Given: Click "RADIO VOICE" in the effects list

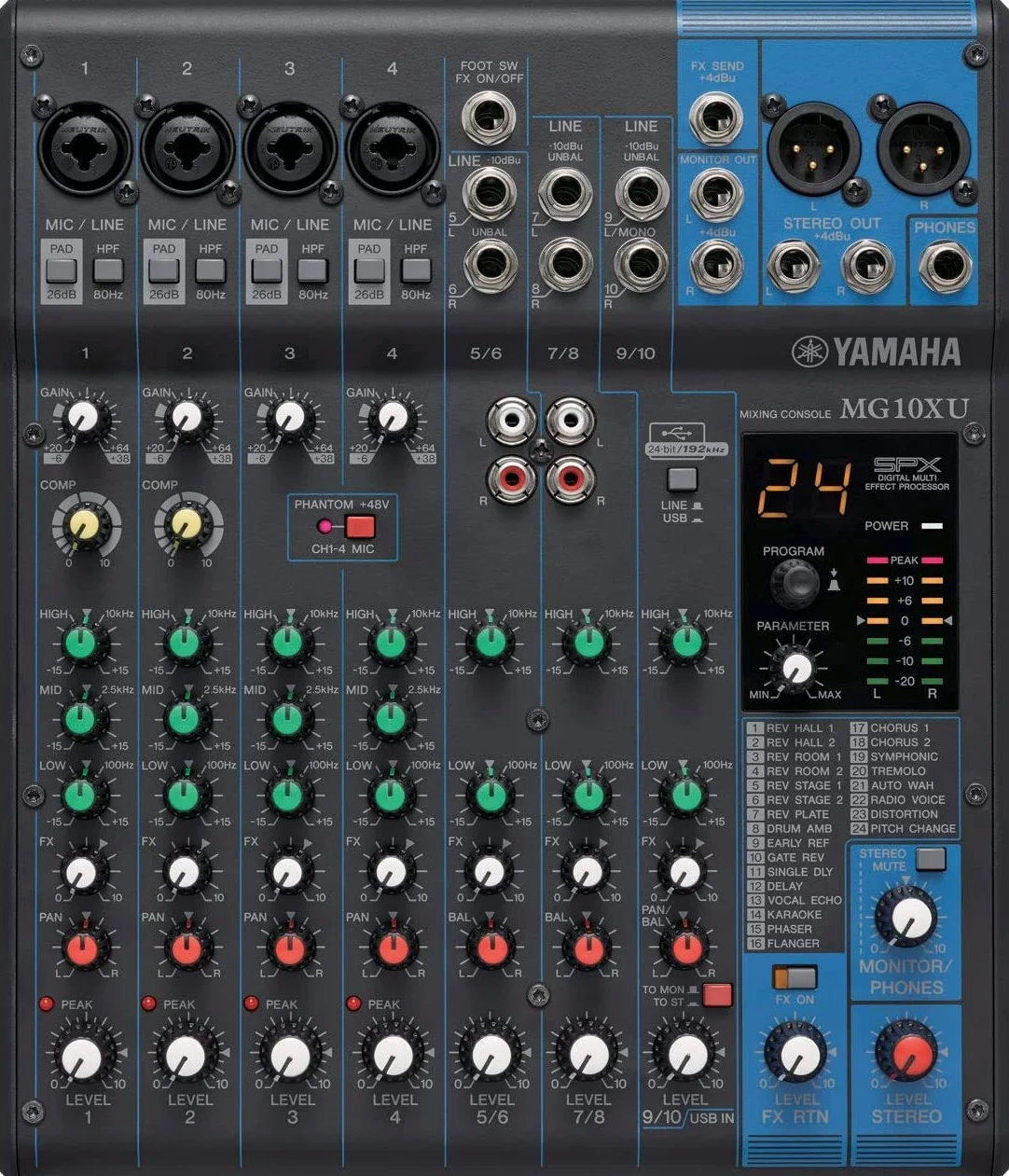Looking at the screenshot, I should (908, 799).
